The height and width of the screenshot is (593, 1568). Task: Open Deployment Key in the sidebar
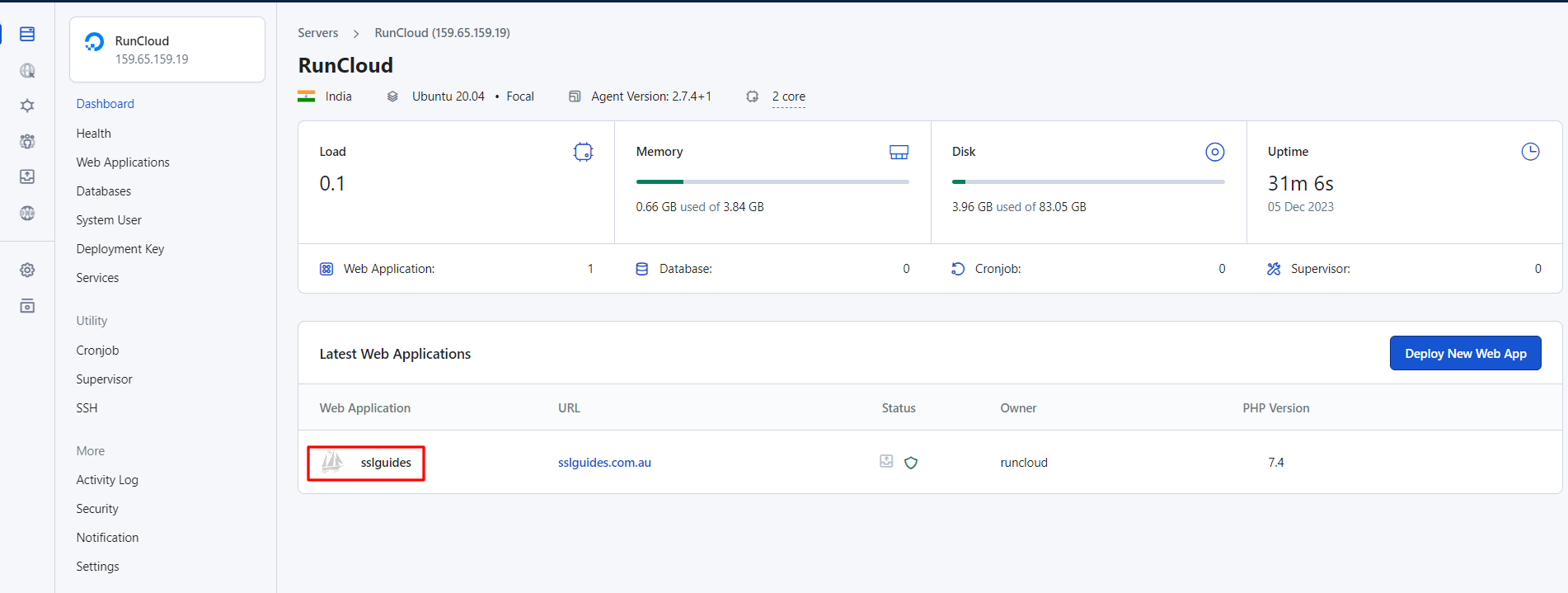(x=120, y=249)
